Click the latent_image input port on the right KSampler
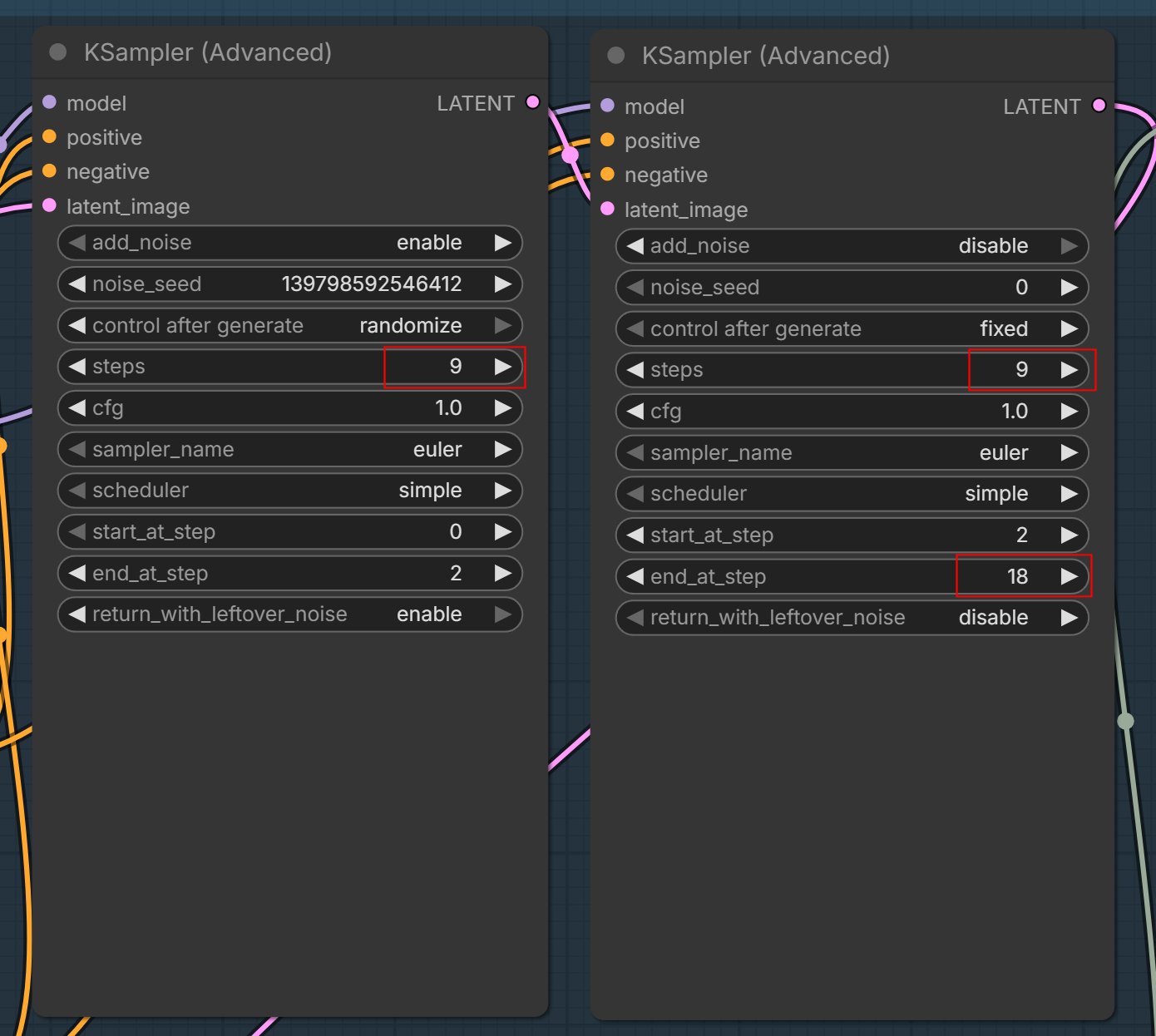The height and width of the screenshot is (1036, 1156). pyautogui.click(x=607, y=209)
